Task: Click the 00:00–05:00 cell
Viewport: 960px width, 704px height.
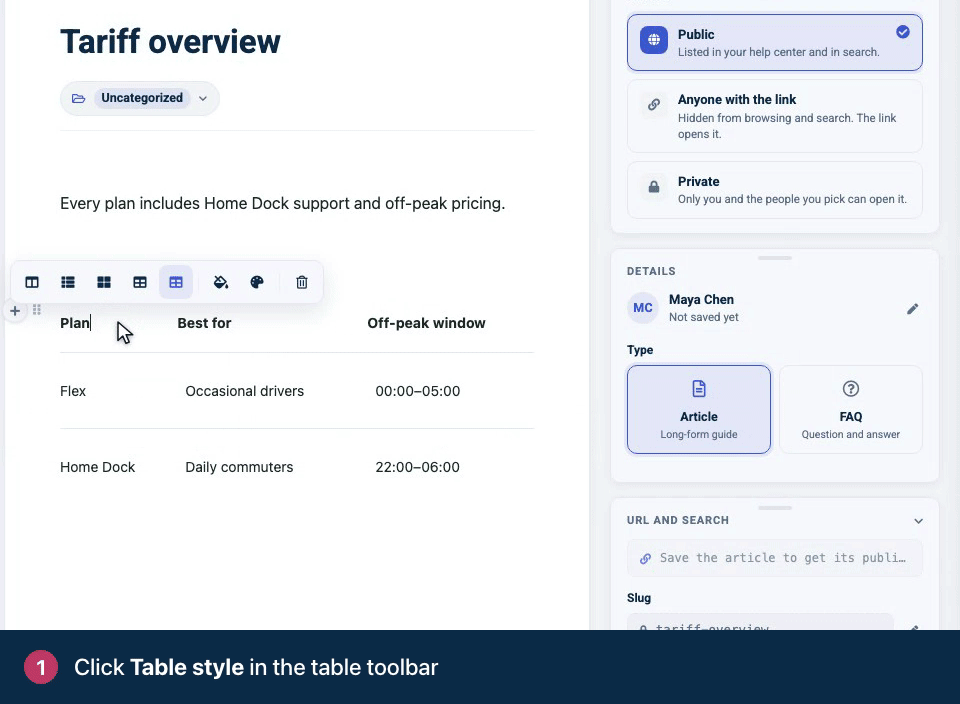Action: click(x=418, y=391)
